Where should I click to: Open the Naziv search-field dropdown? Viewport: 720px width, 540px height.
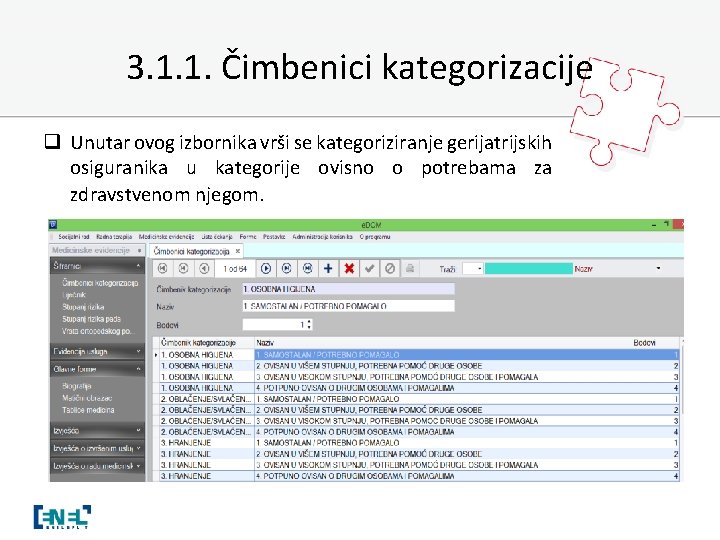658,268
